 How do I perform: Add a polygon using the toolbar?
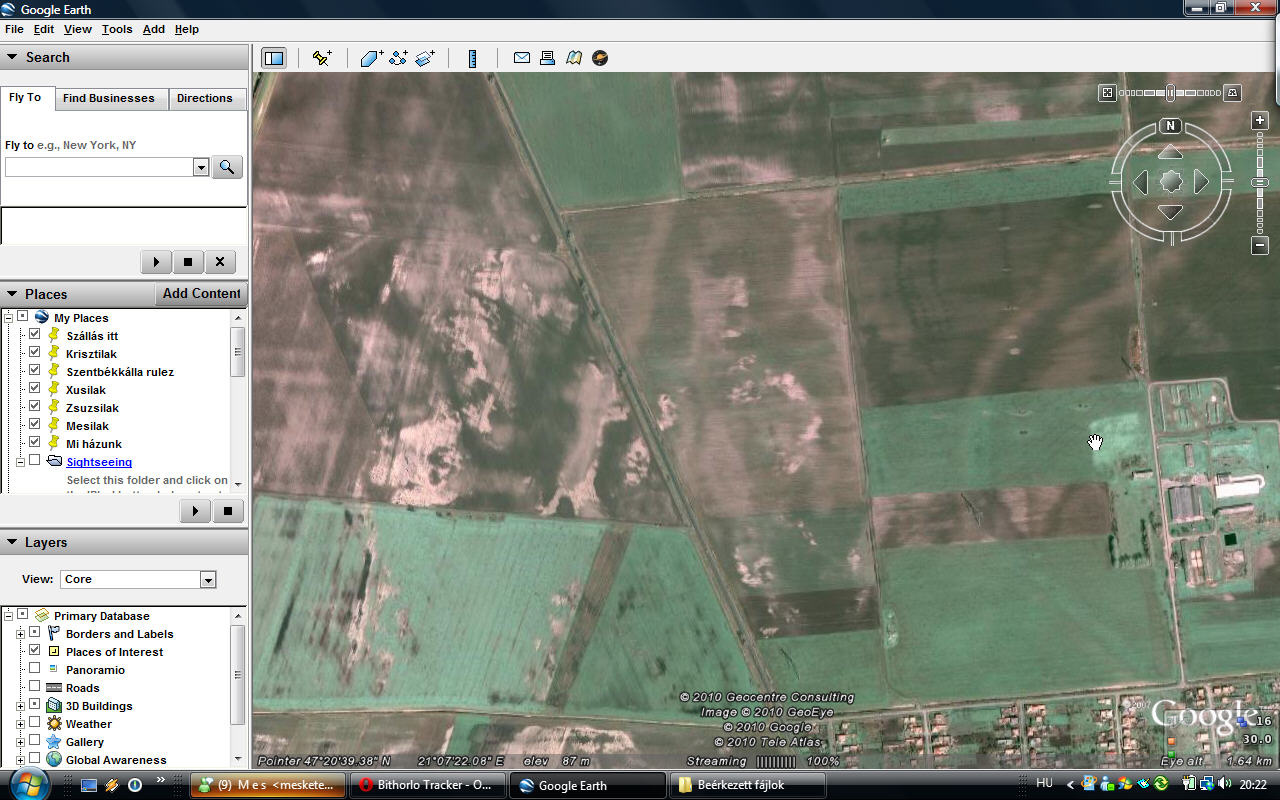(371, 58)
